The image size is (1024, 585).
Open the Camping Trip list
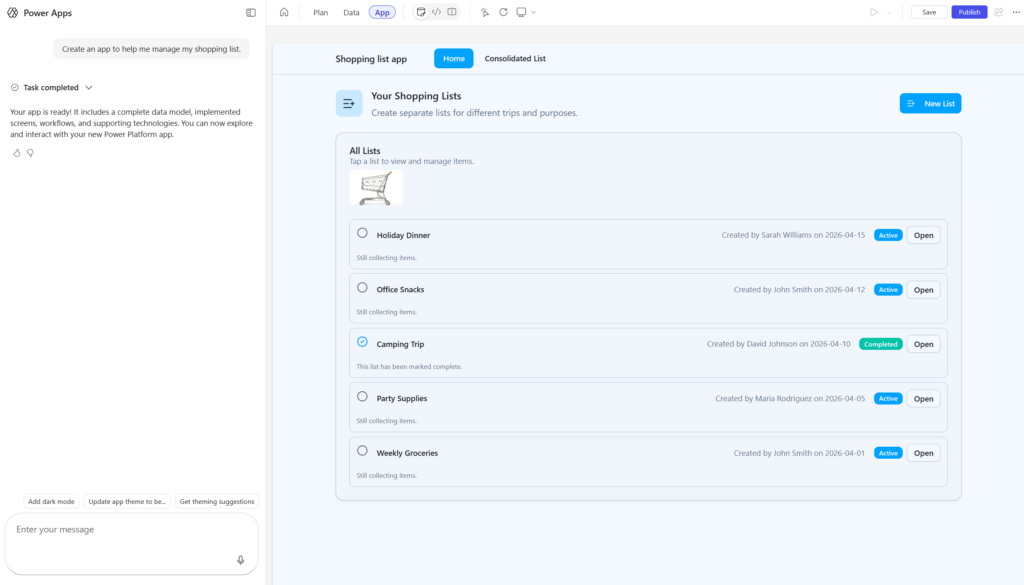[923, 344]
